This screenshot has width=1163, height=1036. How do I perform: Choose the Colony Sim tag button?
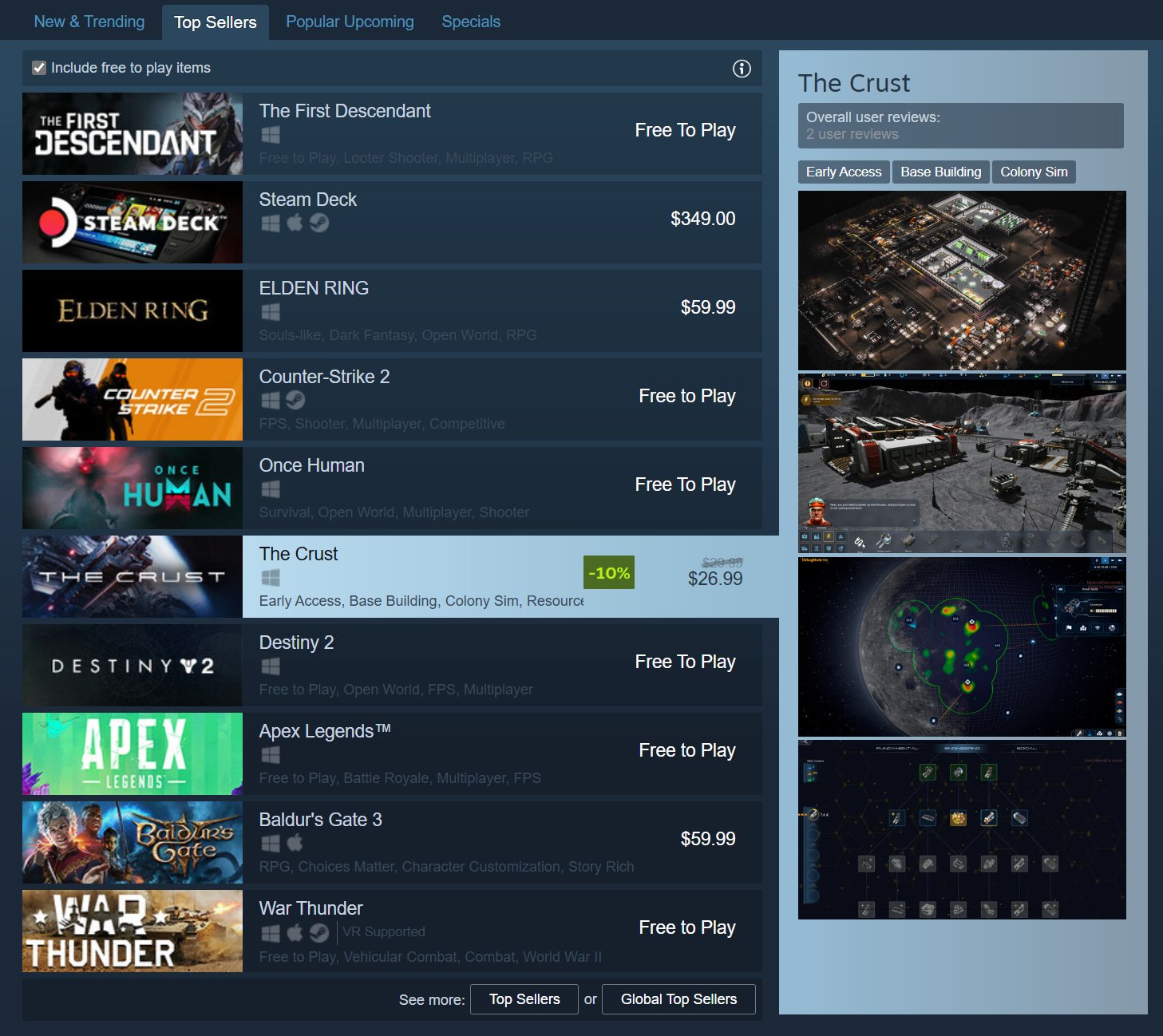pyautogui.click(x=1034, y=172)
